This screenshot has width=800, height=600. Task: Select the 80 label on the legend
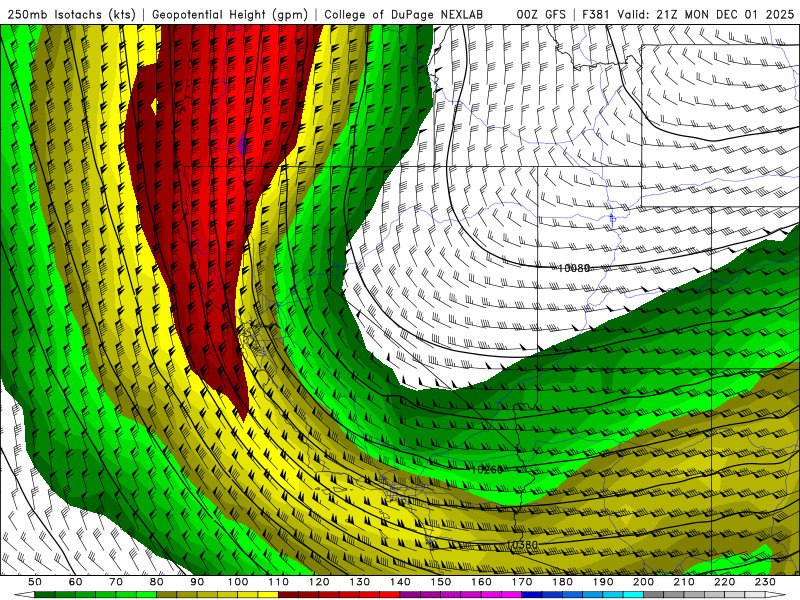click(x=156, y=582)
